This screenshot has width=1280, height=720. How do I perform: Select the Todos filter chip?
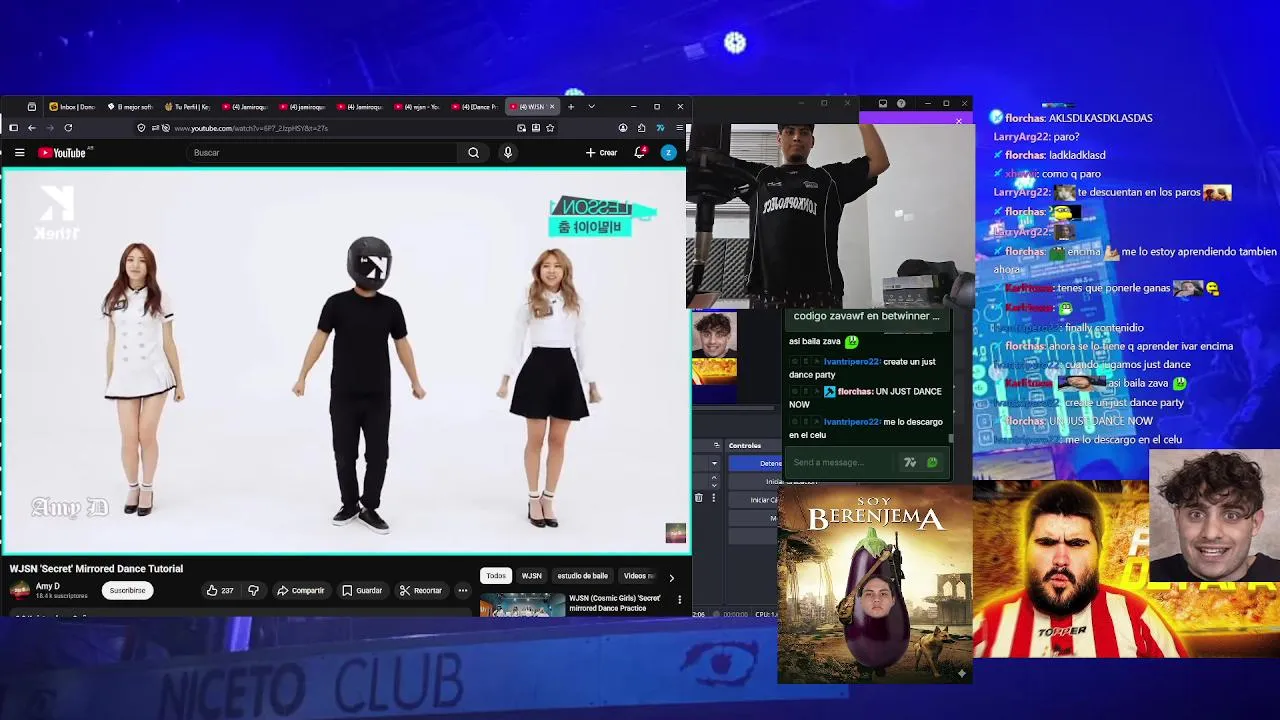pos(496,576)
